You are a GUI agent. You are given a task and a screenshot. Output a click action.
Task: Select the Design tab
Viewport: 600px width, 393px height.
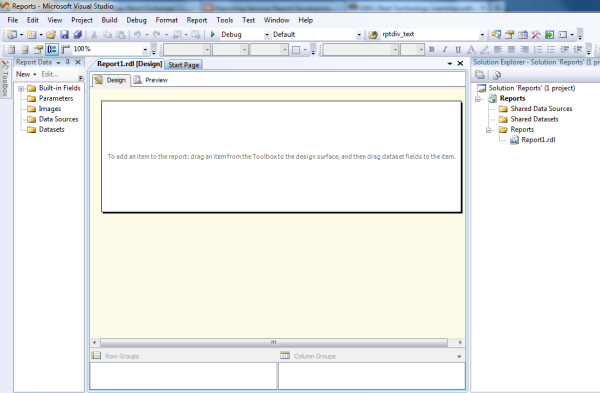point(111,80)
